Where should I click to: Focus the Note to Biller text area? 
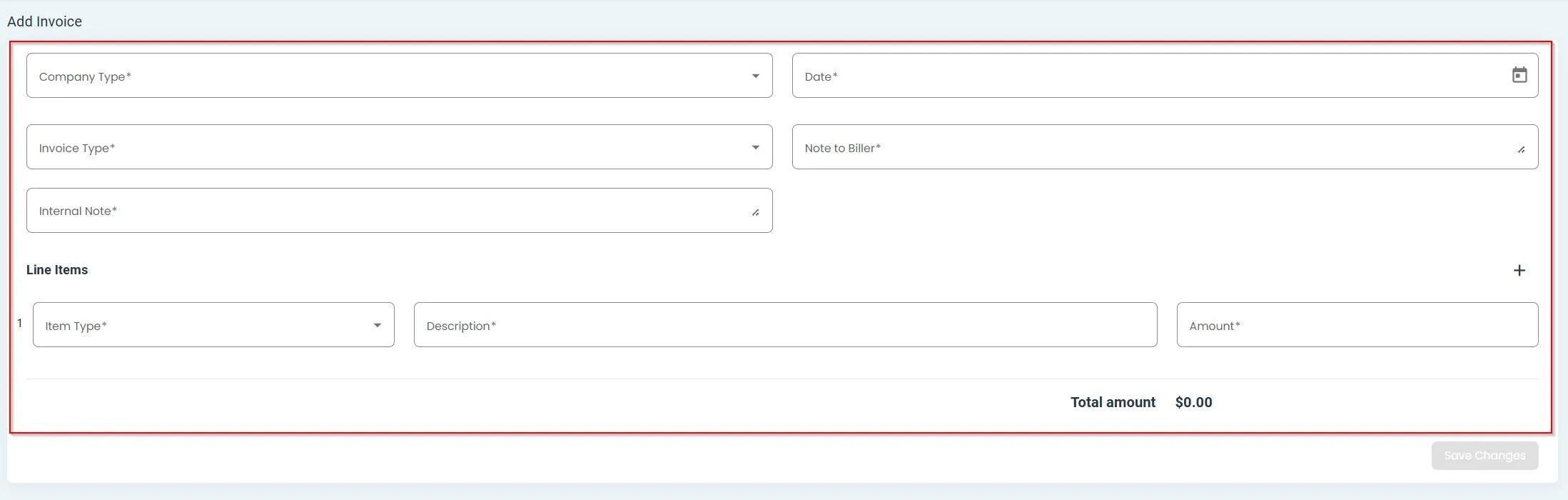pos(1142,147)
